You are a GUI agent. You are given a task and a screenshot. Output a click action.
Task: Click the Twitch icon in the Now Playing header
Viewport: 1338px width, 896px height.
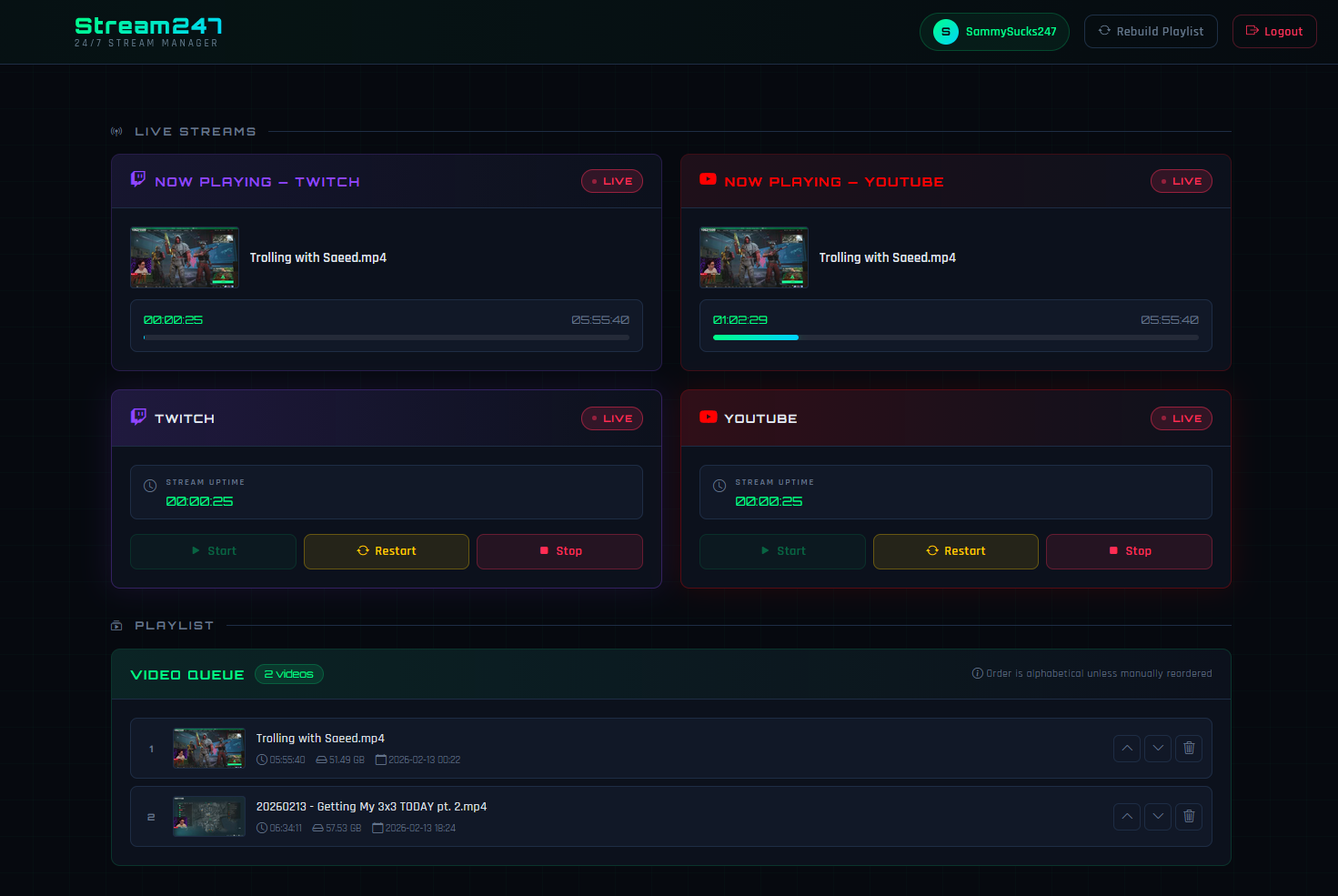pyautogui.click(x=137, y=178)
